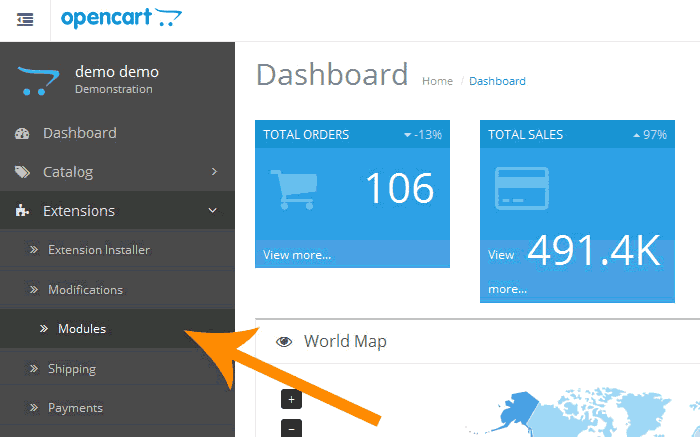Expand the Catalog menu chevron

coord(214,172)
